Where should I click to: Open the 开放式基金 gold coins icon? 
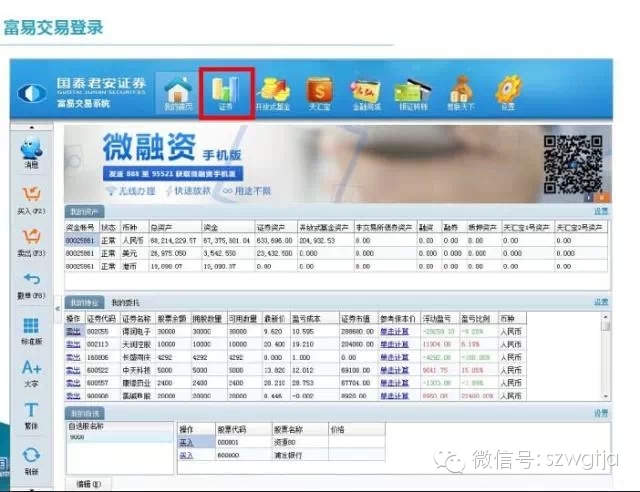[x=273, y=94]
